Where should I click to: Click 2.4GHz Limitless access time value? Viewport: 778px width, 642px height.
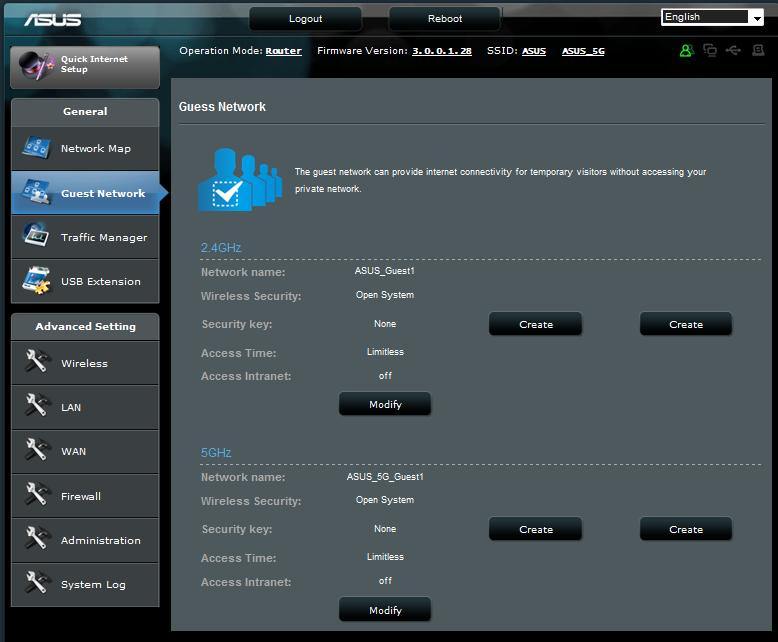[x=385, y=352]
